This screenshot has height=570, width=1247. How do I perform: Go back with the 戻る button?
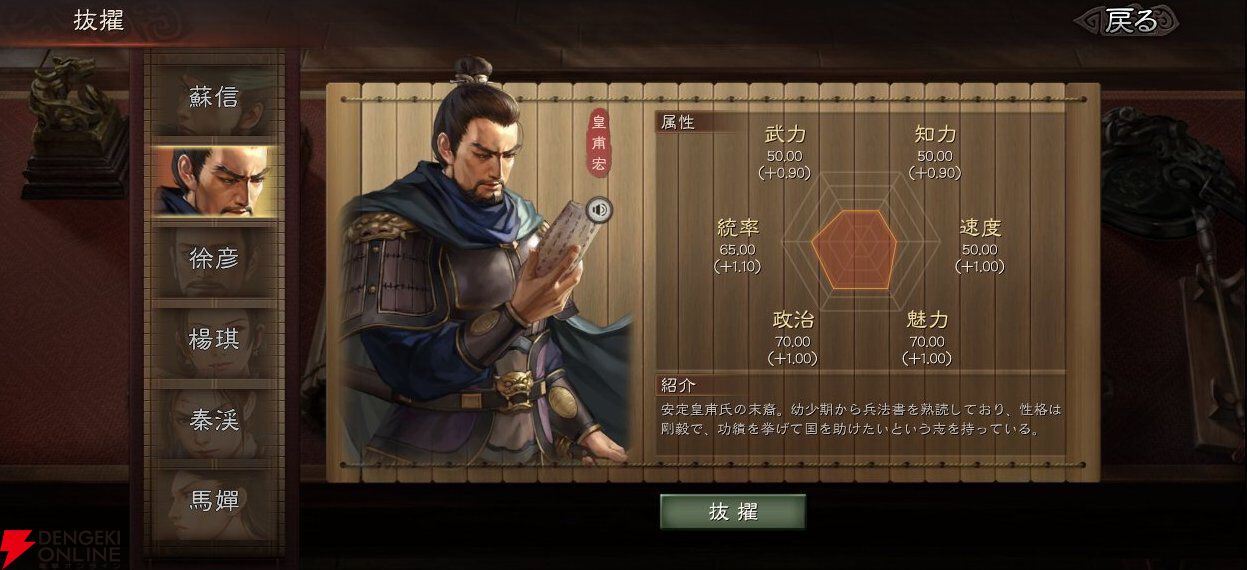click(1127, 21)
